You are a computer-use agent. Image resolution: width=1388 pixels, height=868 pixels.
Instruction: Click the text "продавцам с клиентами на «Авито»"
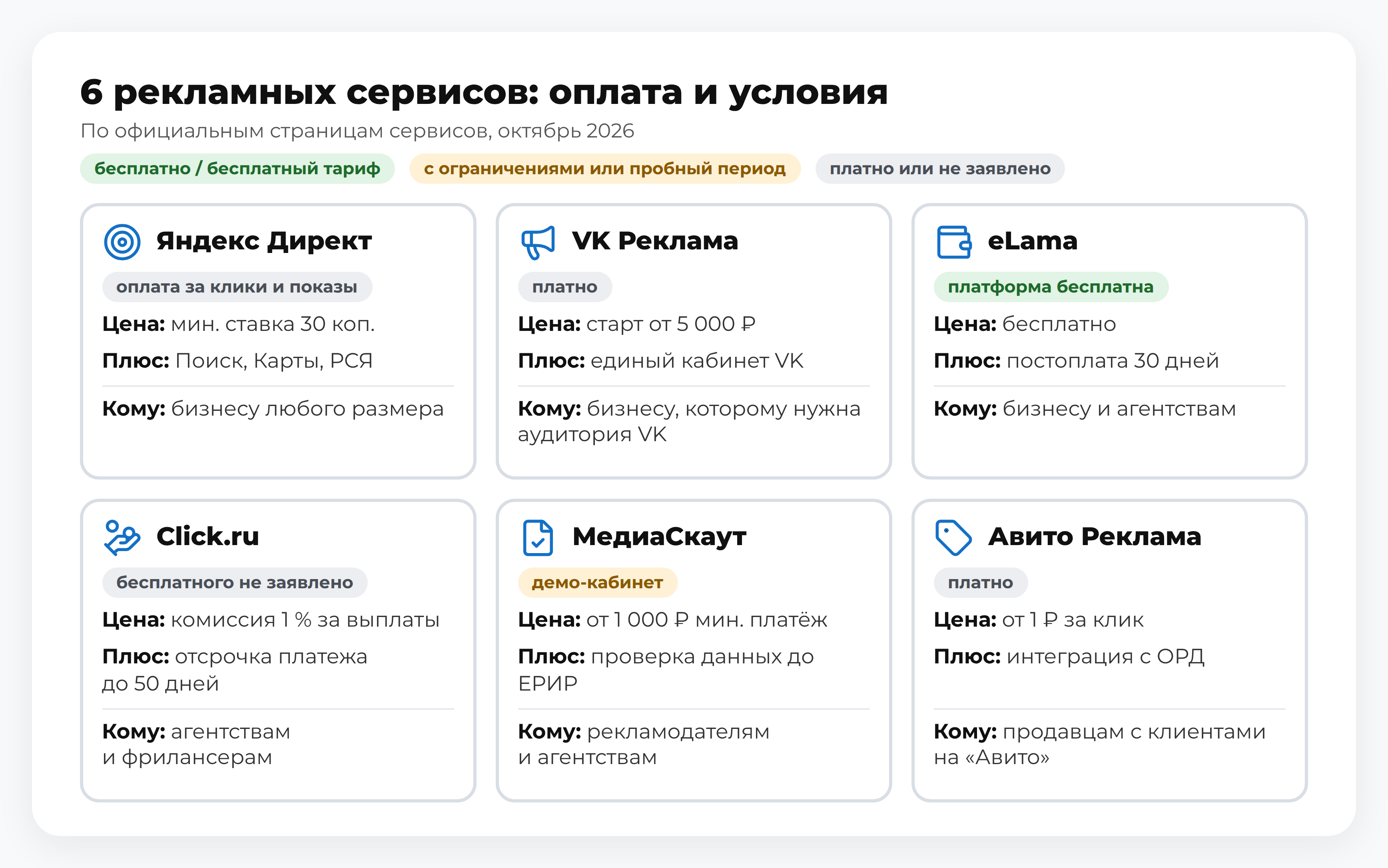(x=1100, y=745)
